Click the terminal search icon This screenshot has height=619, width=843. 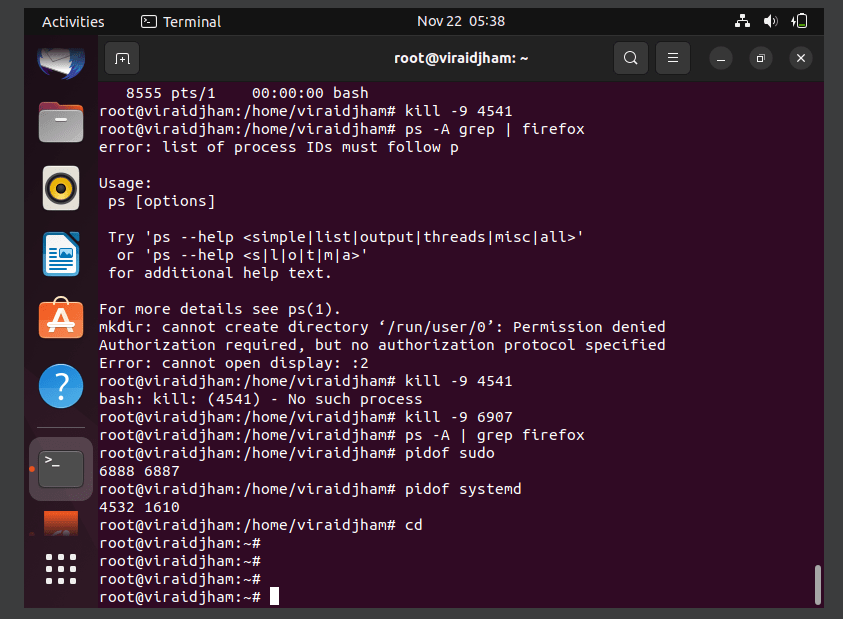point(631,58)
